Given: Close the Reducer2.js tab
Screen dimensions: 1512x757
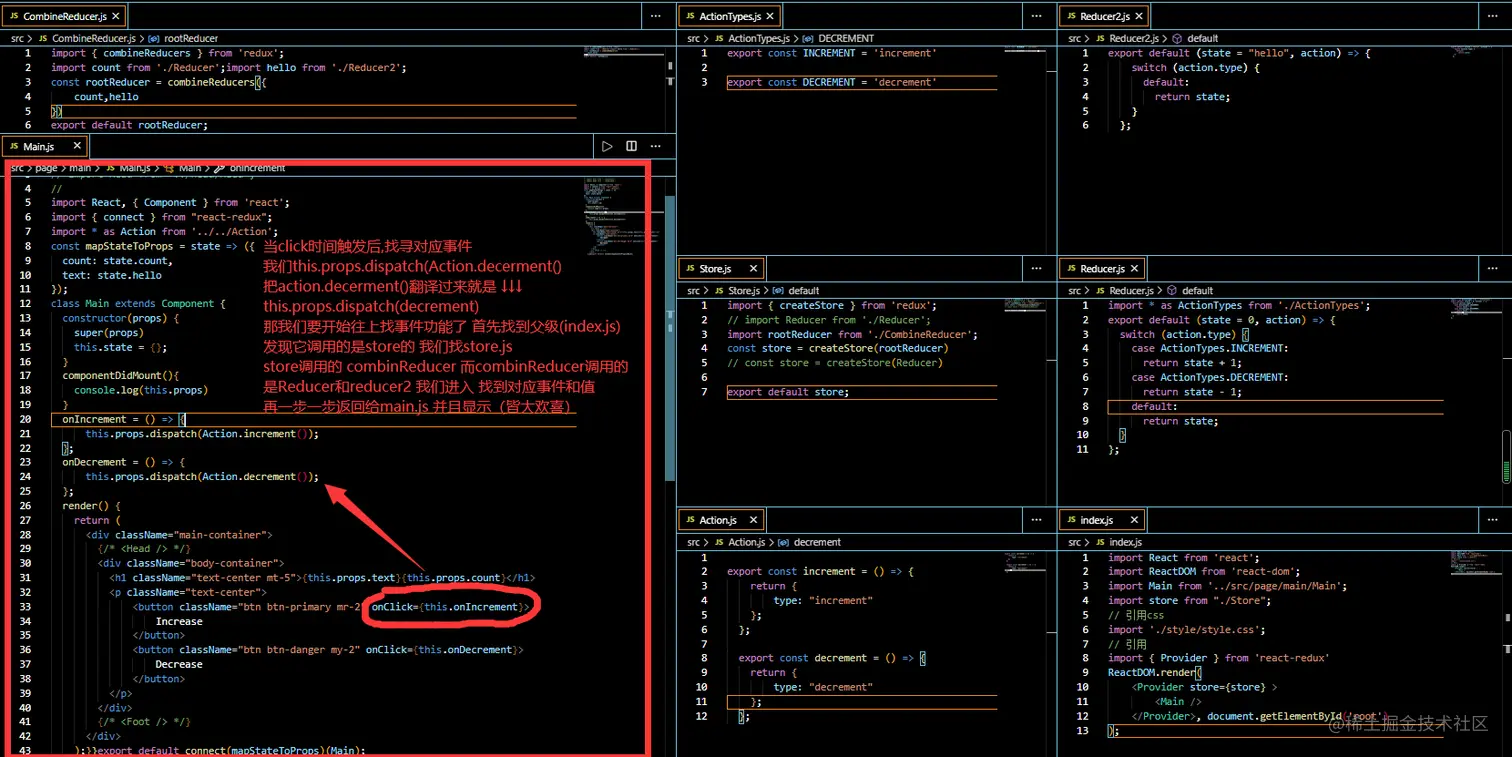Looking at the screenshot, I should click(x=1139, y=17).
